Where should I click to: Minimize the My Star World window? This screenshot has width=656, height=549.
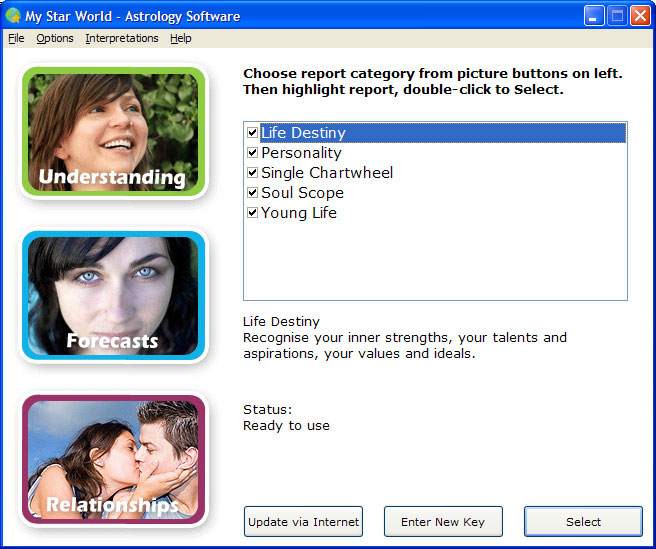(x=594, y=16)
